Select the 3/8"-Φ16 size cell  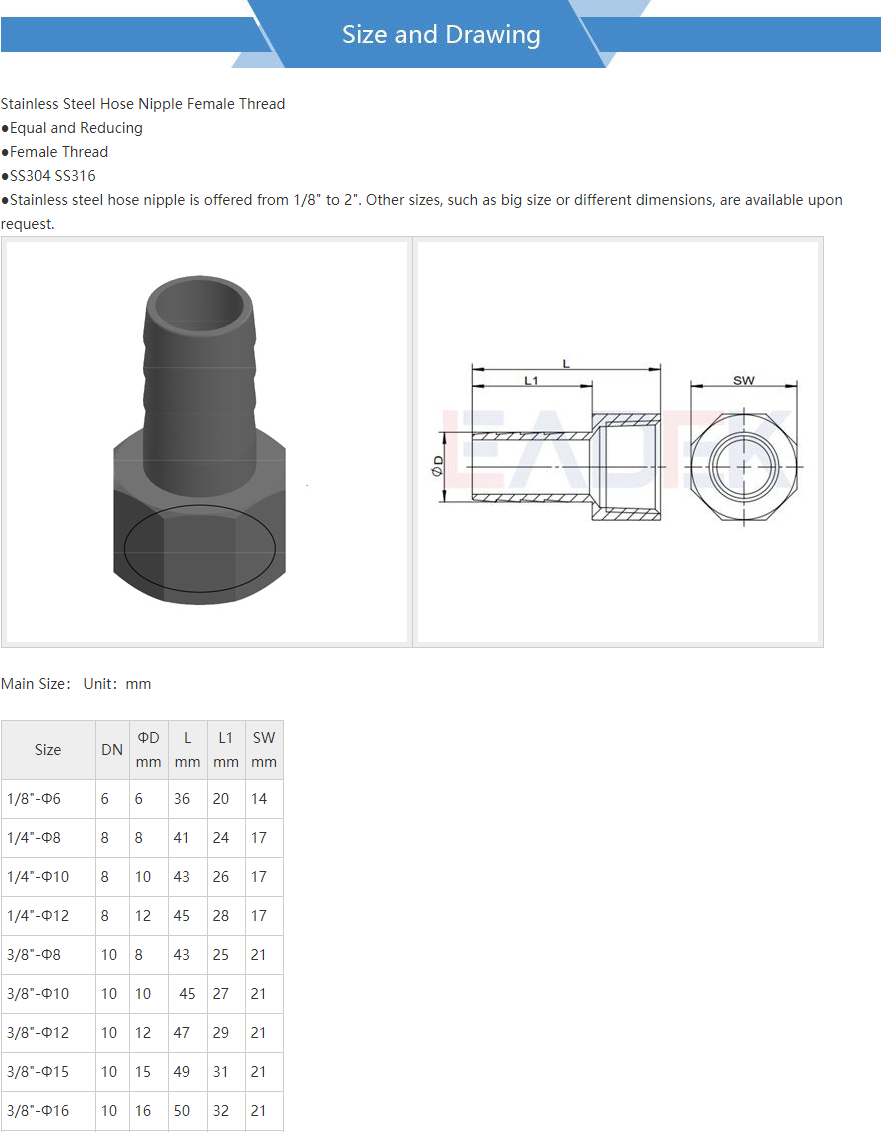click(48, 1110)
